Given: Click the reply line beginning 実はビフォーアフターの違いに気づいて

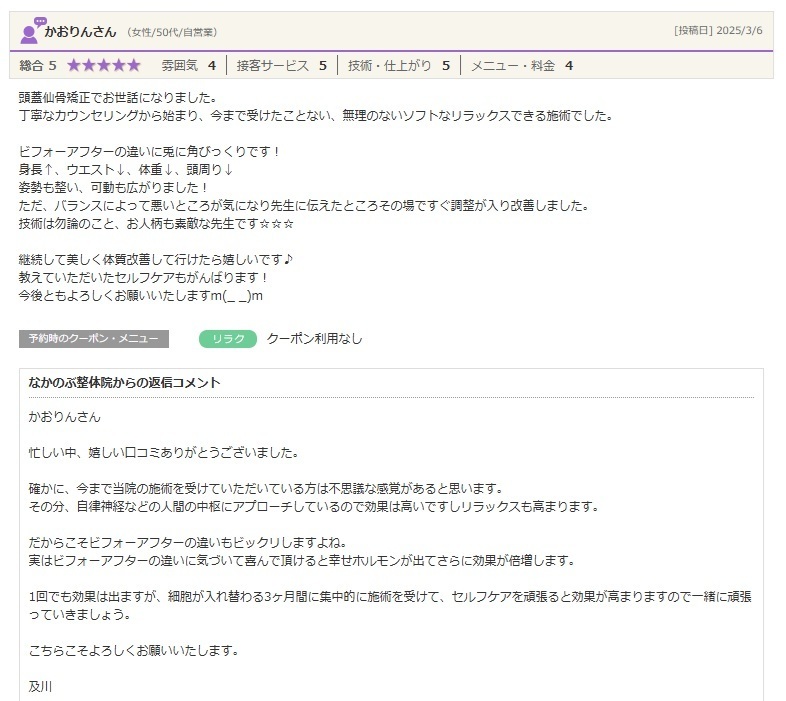Looking at the screenshot, I should point(302,561).
